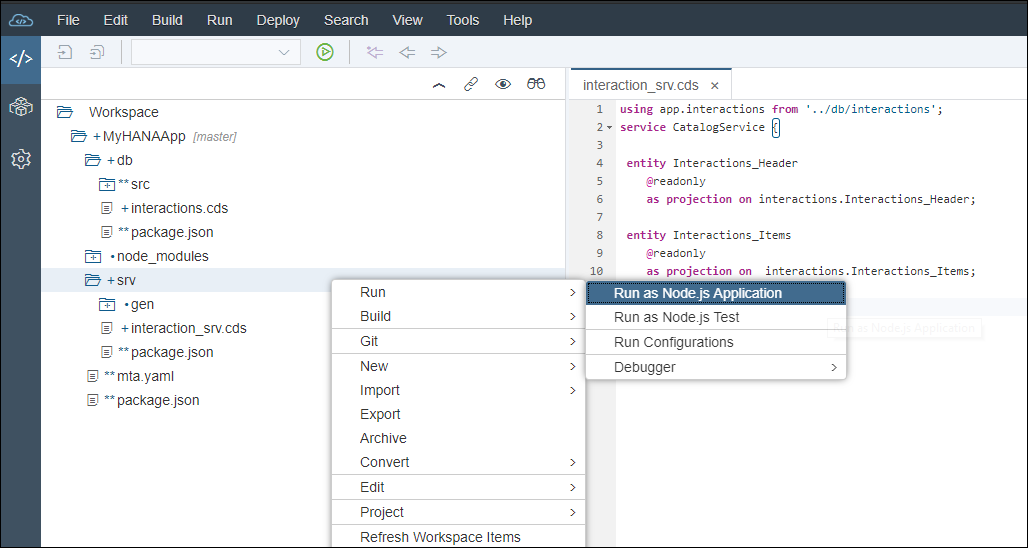Click the last edit location arrow icon
Screen dimensions: 1028x548
click(x=375, y=52)
